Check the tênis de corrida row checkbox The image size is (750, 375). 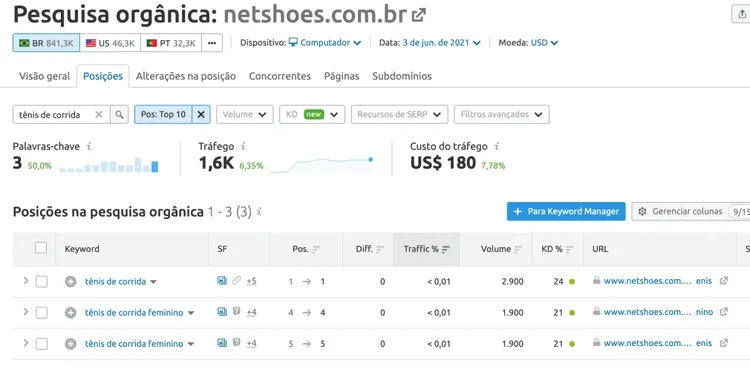pyautogui.click(x=42, y=282)
